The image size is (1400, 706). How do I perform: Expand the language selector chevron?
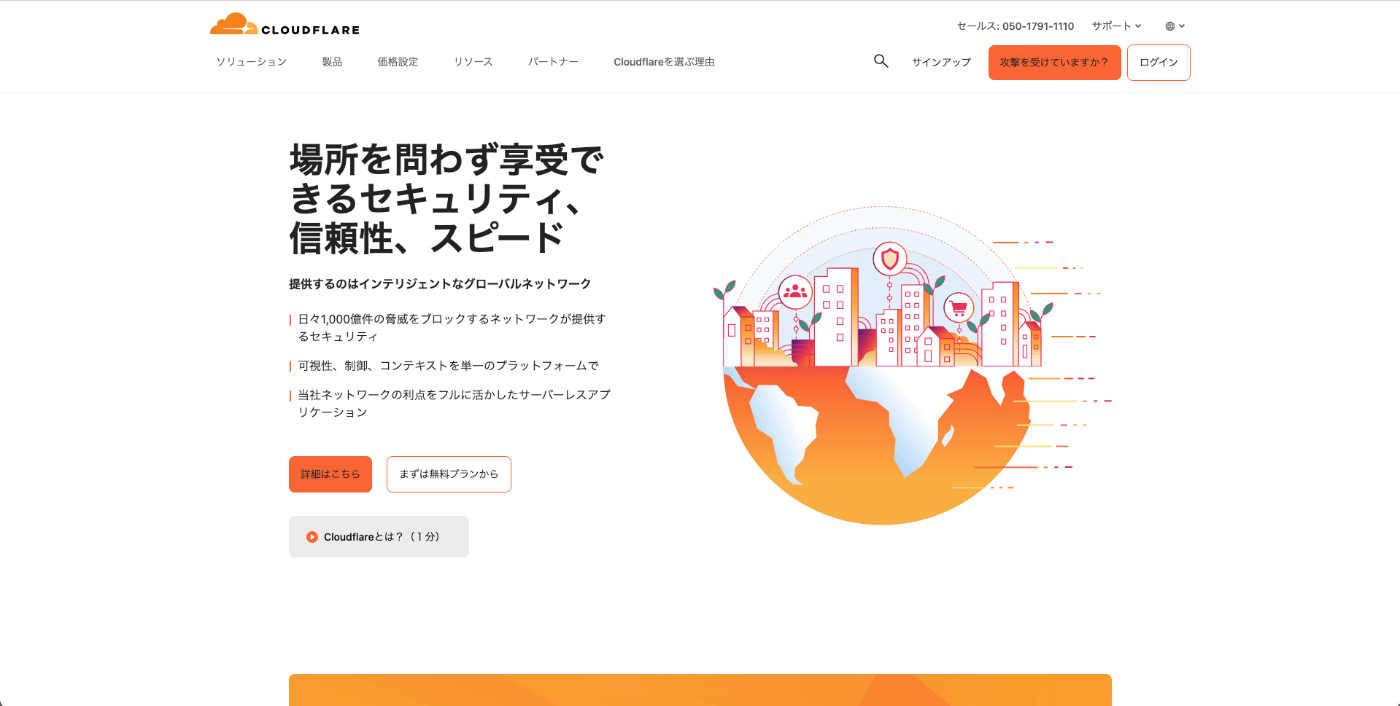coord(1182,26)
